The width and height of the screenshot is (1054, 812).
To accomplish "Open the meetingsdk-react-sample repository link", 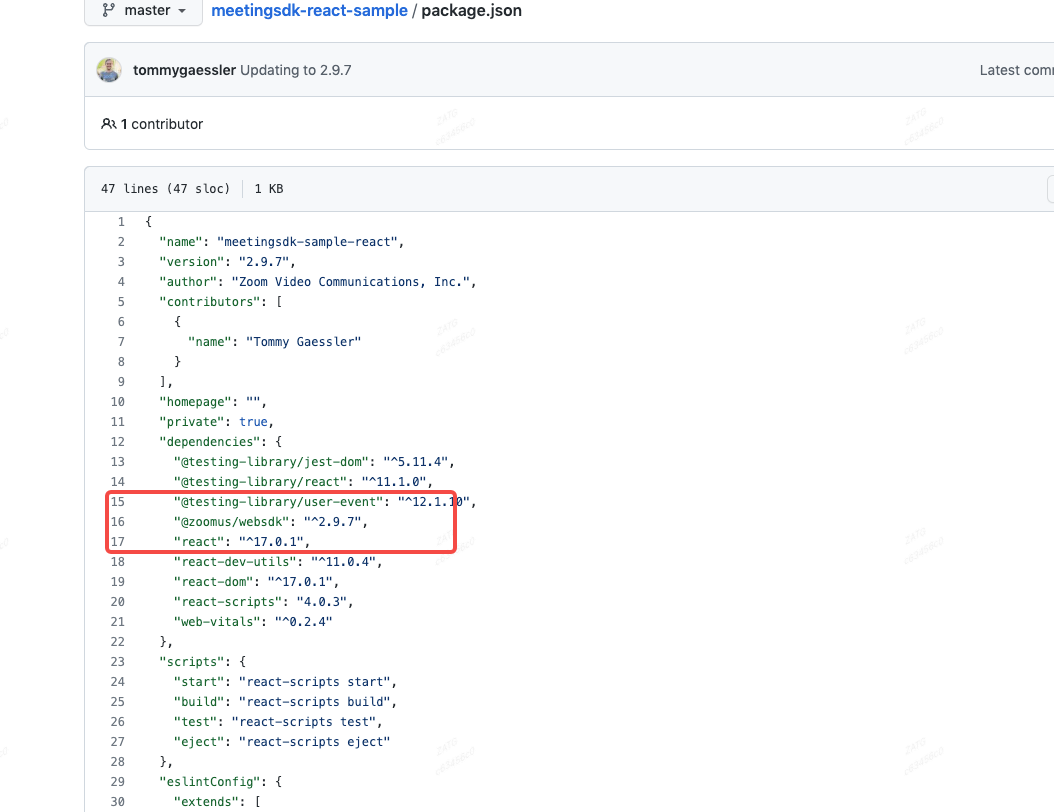I will 309,11.
